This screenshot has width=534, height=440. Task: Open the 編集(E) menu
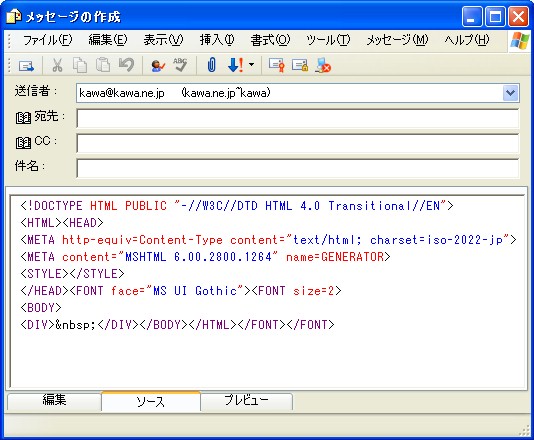tap(108, 40)
